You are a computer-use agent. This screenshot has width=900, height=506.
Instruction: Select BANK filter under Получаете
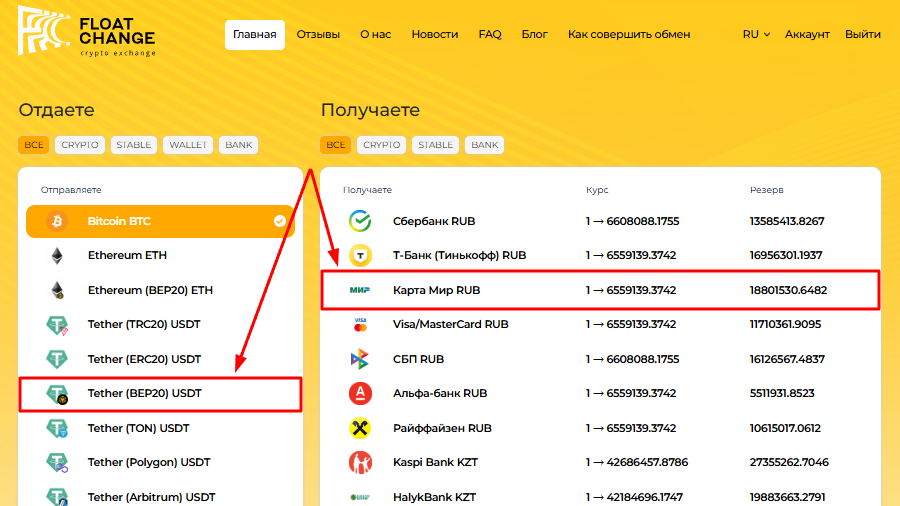click(x=485, y=145)
